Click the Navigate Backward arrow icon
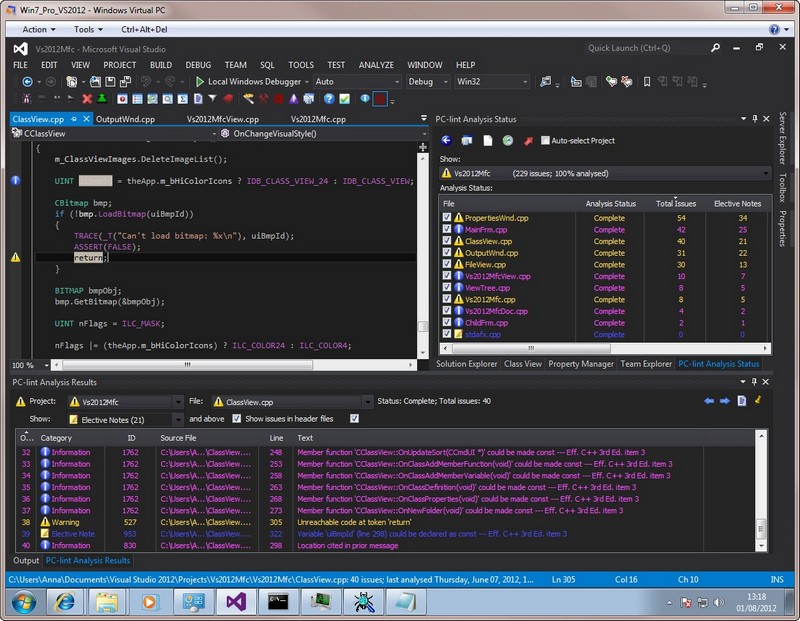Viewport: 800px width, 621px height. click(27, 82)
